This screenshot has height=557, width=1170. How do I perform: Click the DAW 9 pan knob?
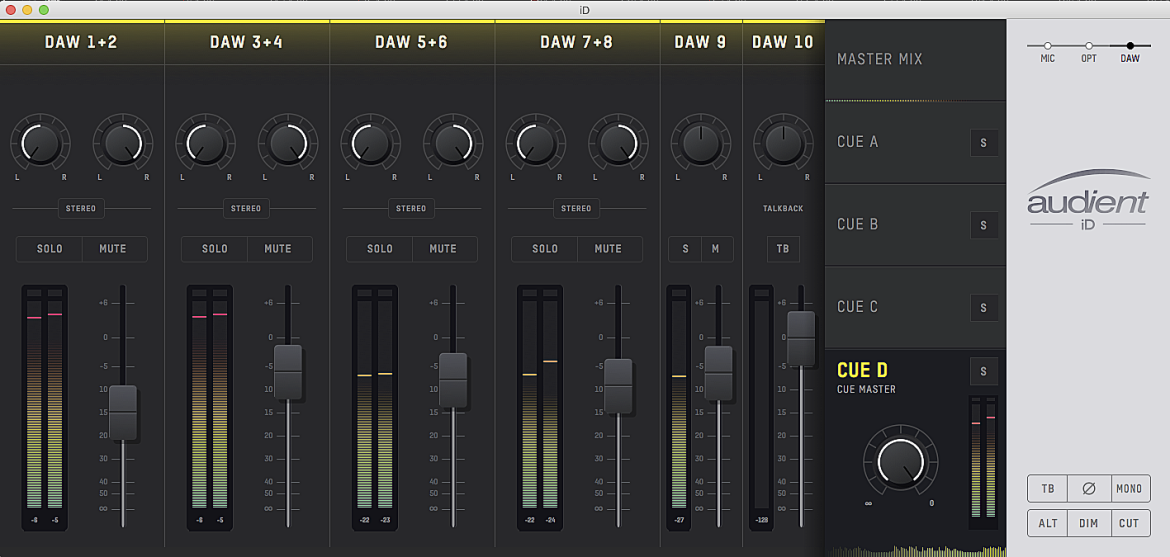701,144
